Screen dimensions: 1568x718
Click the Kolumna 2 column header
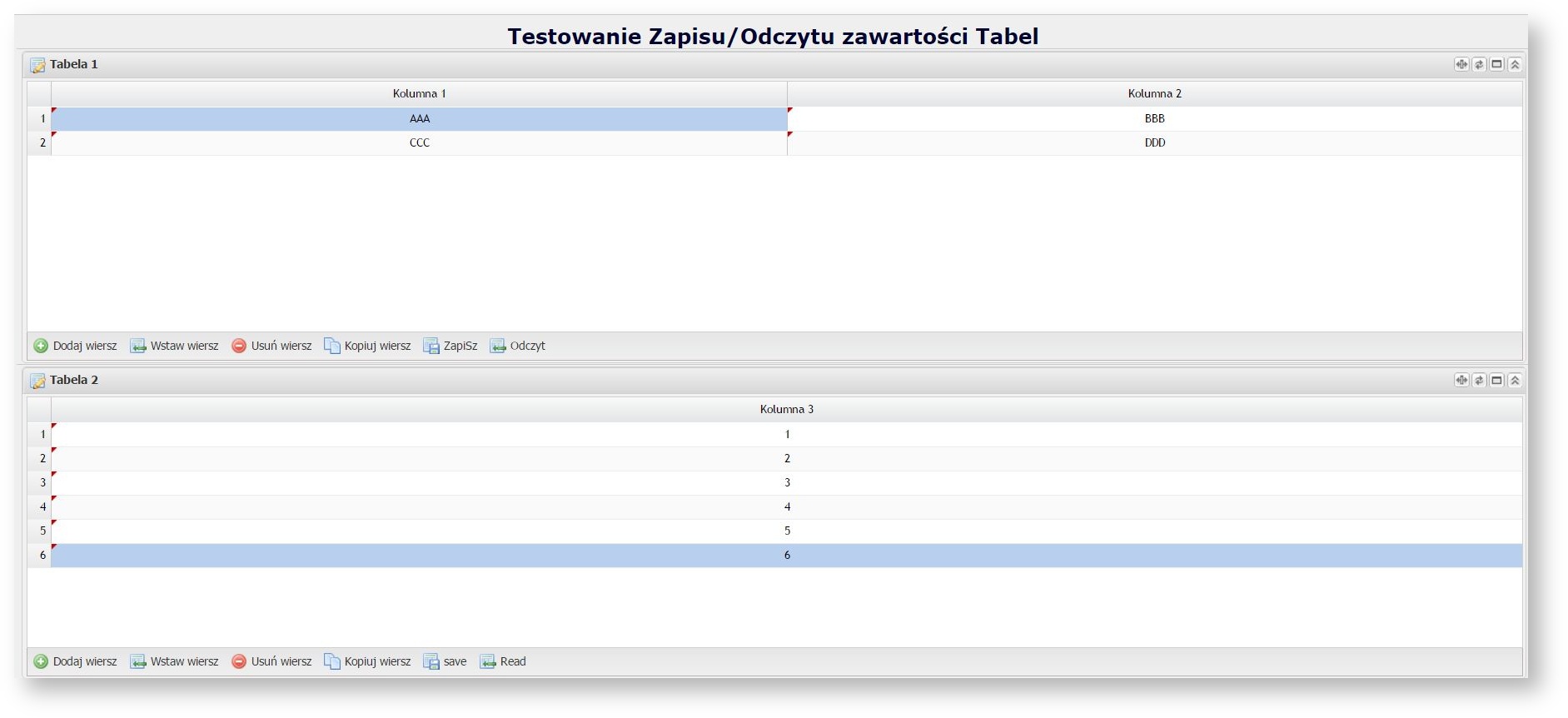pyautogui.click(x=1154, y=93)
